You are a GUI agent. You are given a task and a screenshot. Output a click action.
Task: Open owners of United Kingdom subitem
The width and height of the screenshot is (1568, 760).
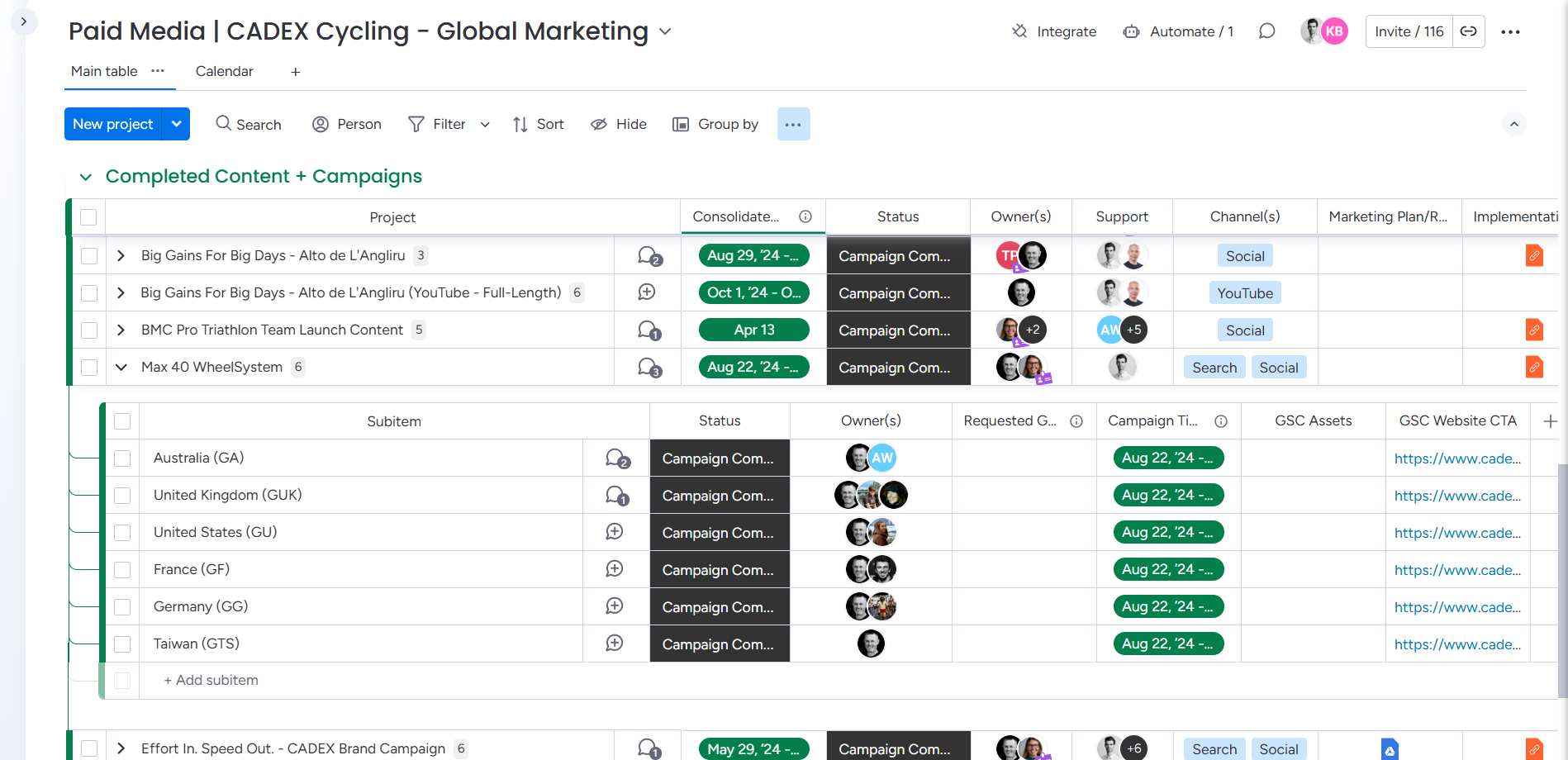(x=871, y=495)
